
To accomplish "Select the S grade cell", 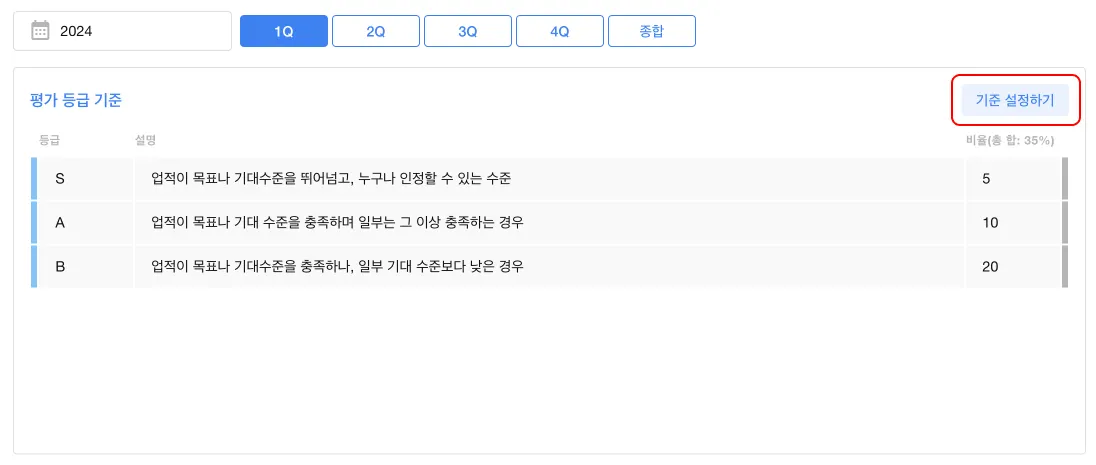I will click(60, 179).
